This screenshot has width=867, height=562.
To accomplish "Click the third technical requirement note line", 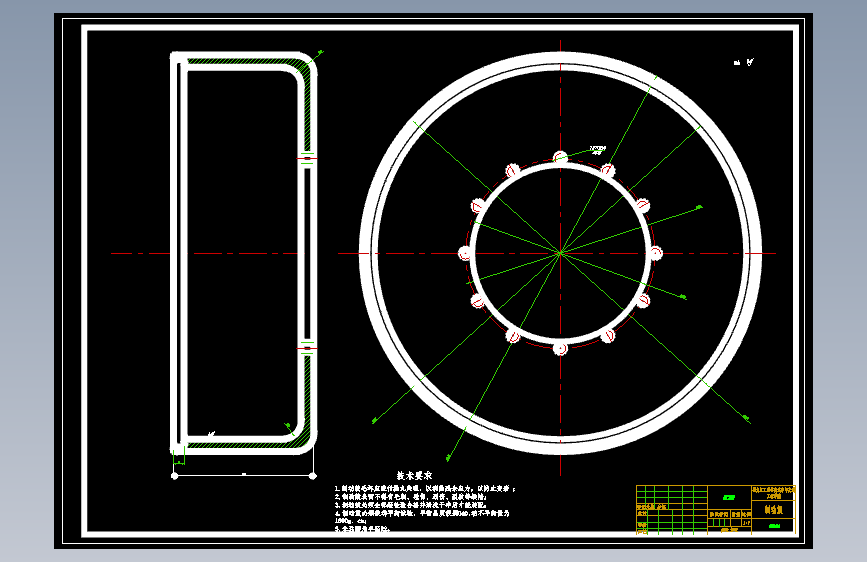I will pyautogui.click(x=411, y=504).
